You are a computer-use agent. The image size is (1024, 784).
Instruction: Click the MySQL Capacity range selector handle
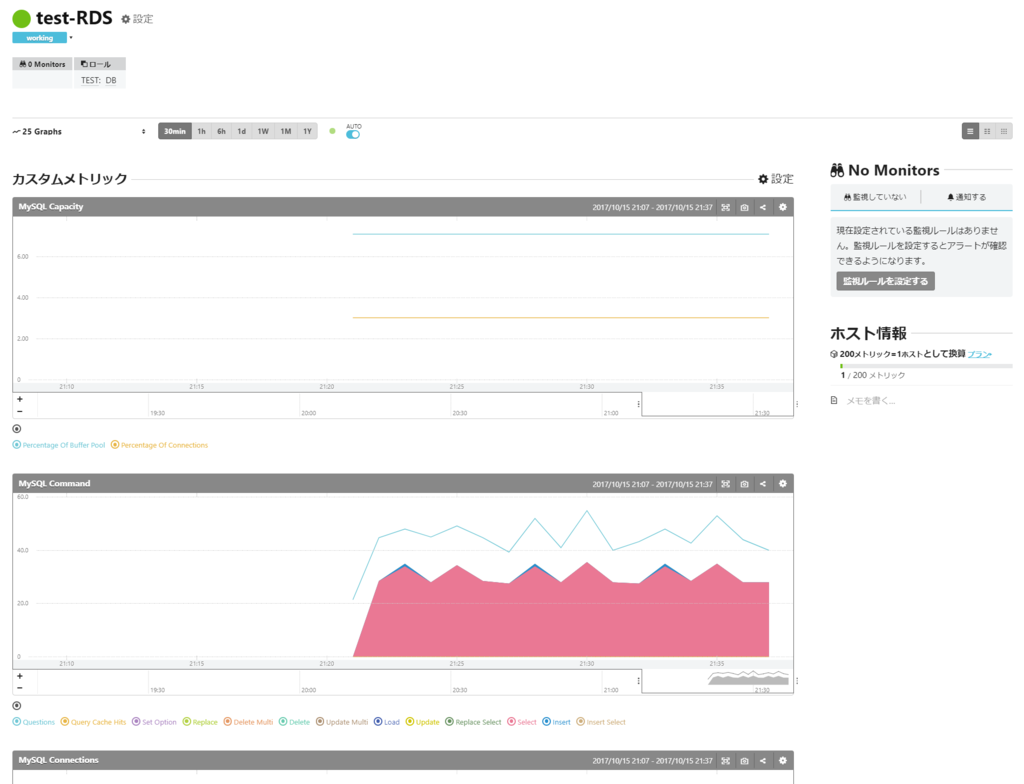tap(639, 404)
